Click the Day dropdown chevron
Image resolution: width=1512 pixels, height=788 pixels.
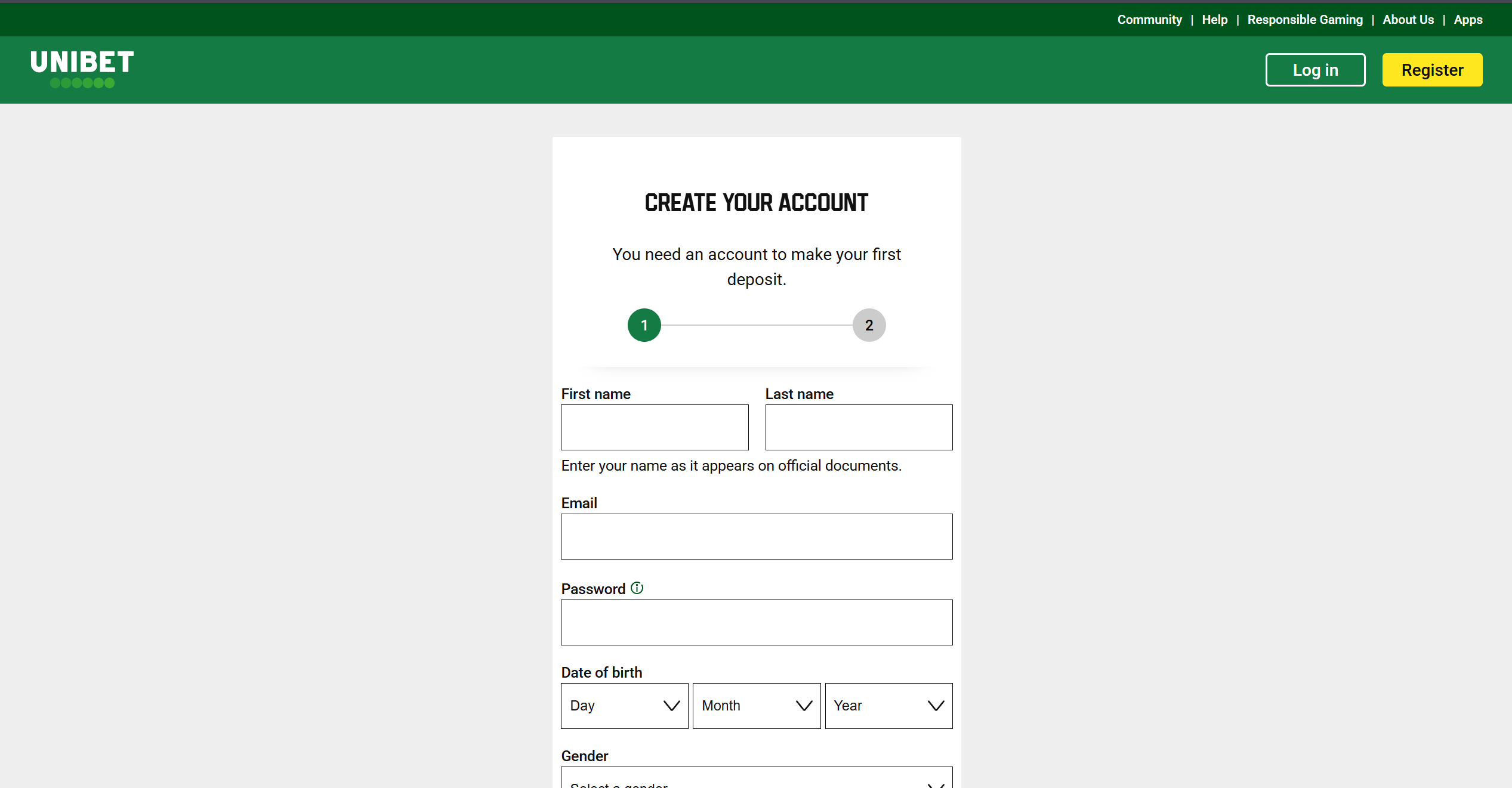[671, 706]
